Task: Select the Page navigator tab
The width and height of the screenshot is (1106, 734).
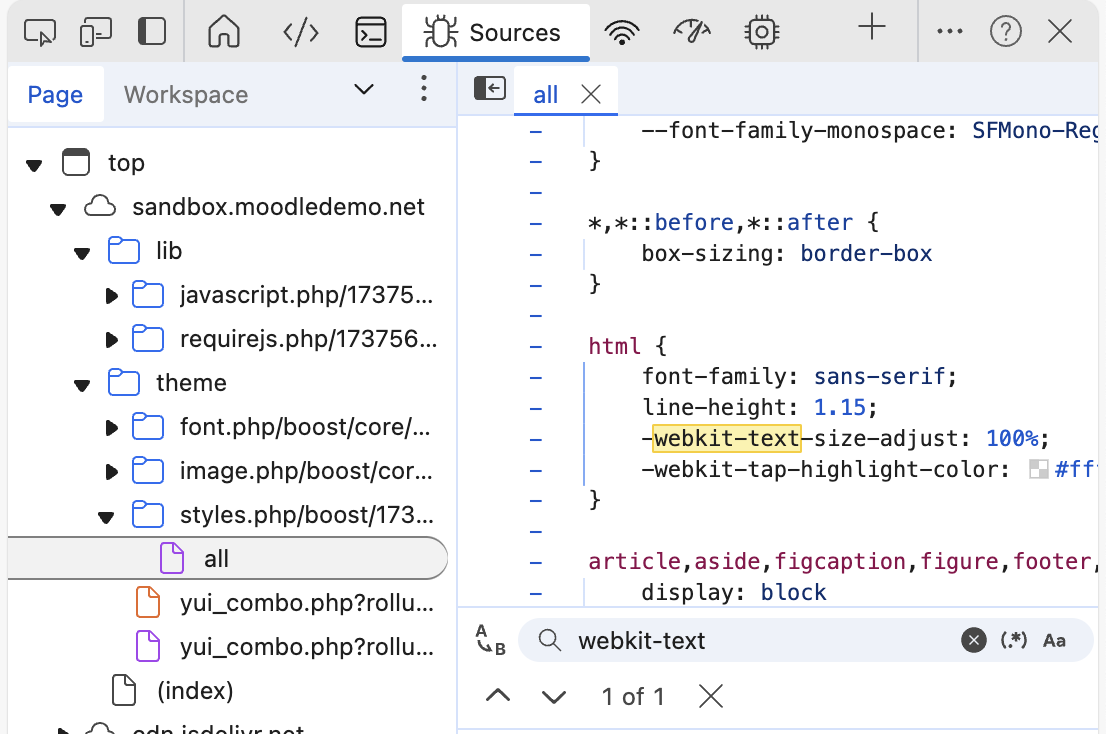Action: 55,94
